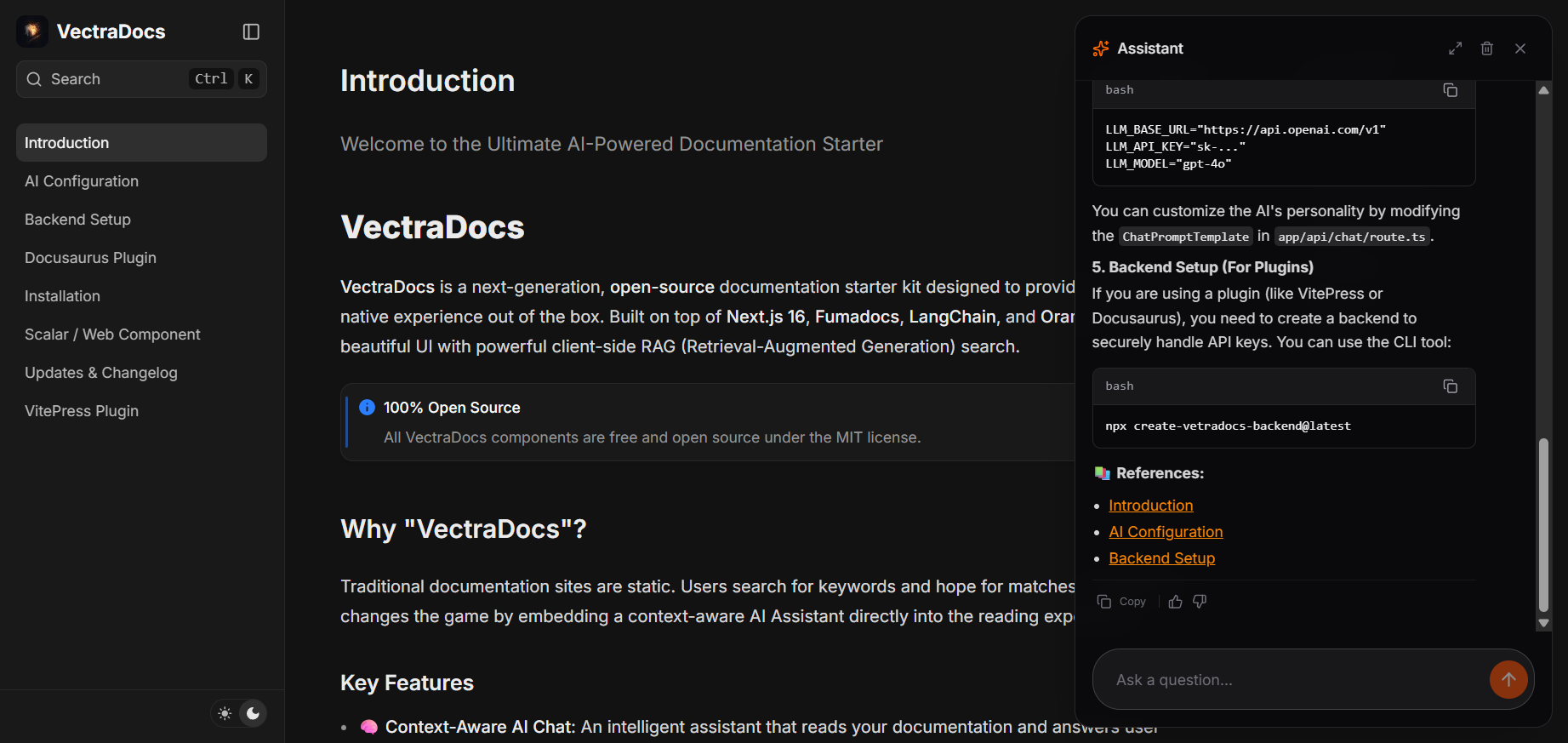Collapse the sidebar with panel icon
This screenshot has width=1568, height=743.
point(251,31)
